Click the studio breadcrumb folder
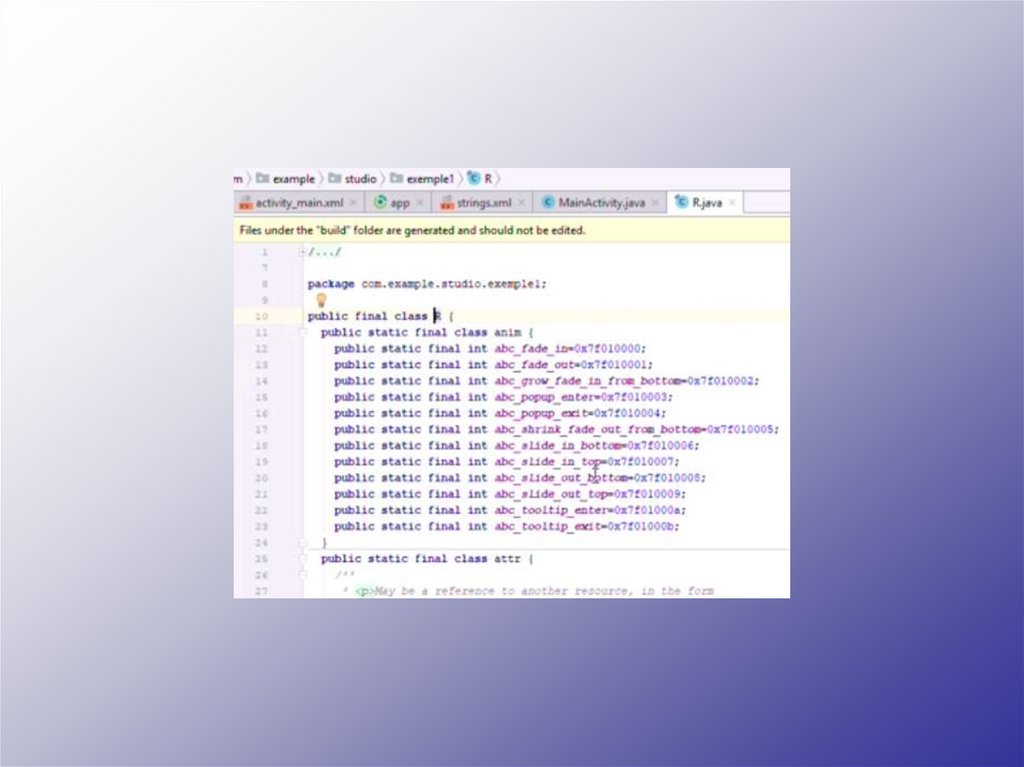 coord(353,178)
